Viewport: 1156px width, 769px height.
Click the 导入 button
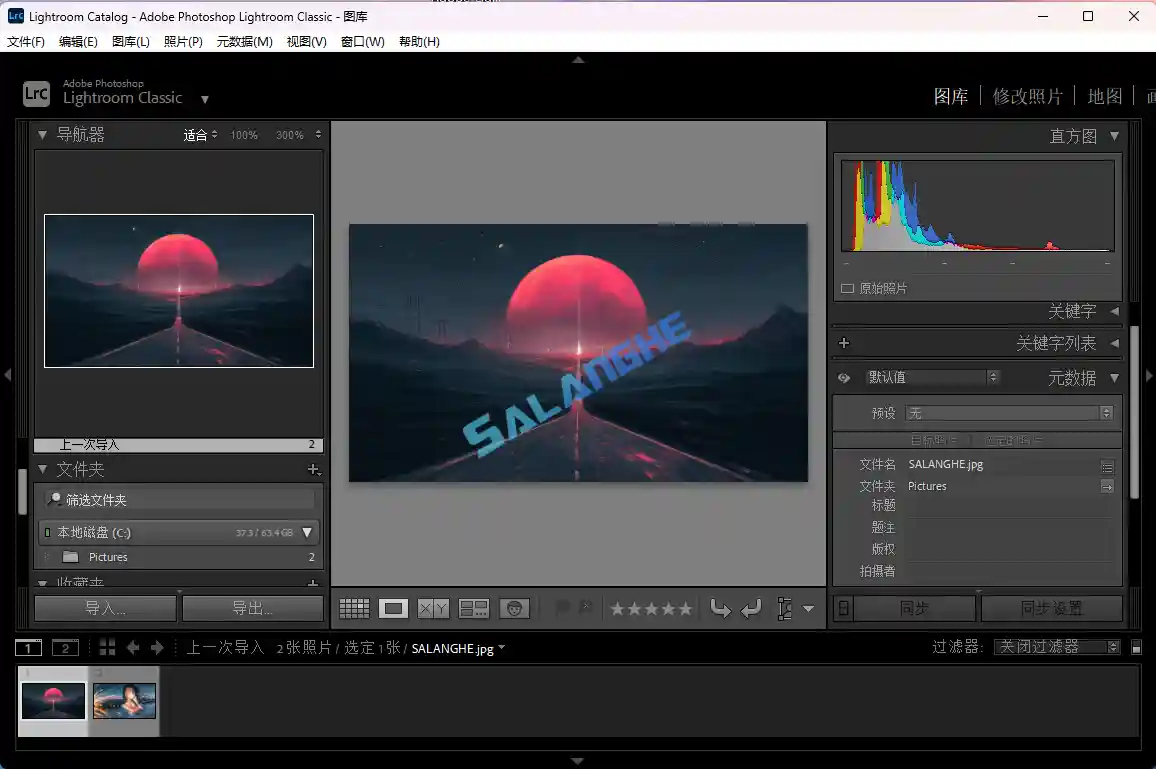pyautogui.click(x=104, y=607)
